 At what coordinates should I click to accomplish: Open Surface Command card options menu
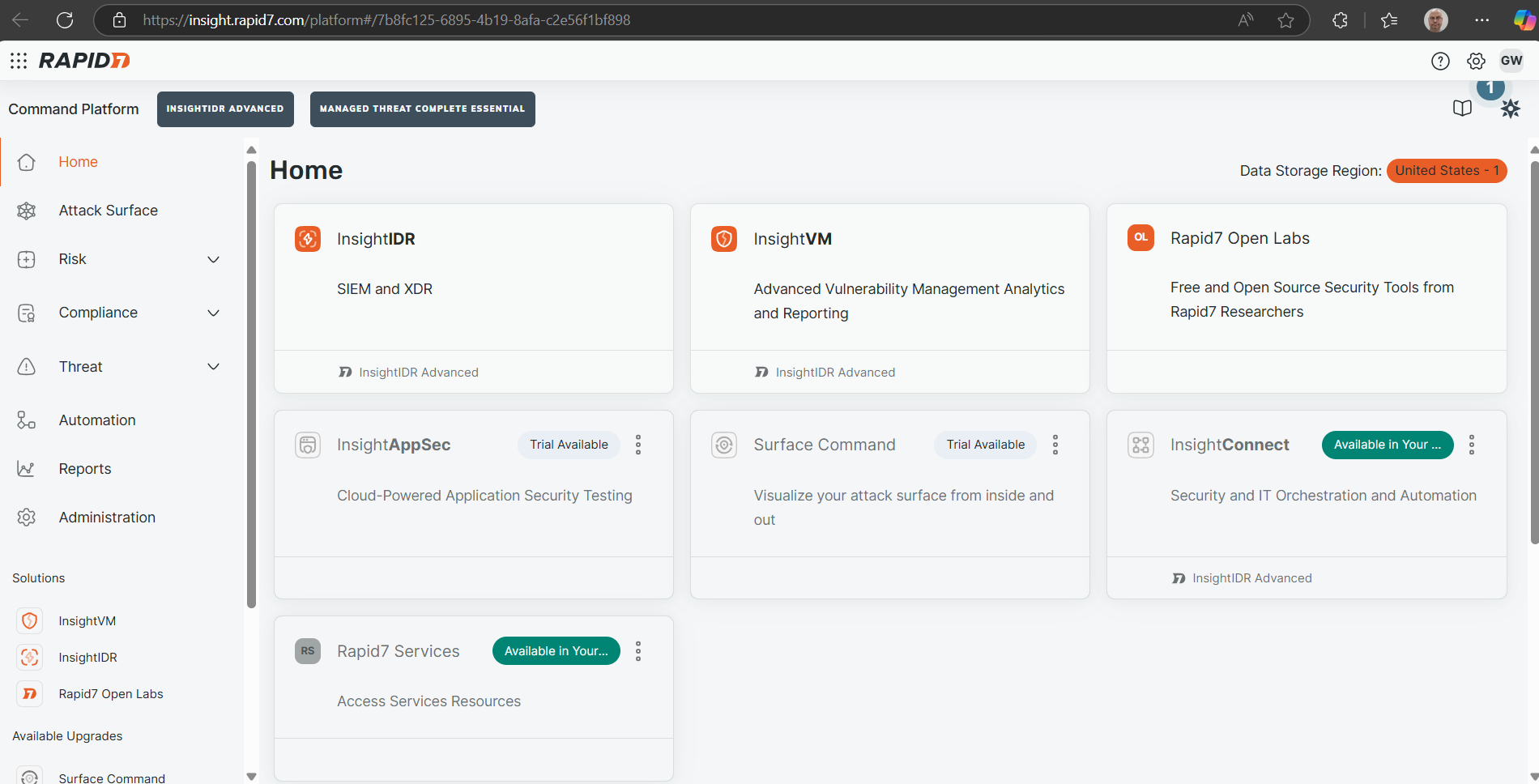pos(1055,445)
